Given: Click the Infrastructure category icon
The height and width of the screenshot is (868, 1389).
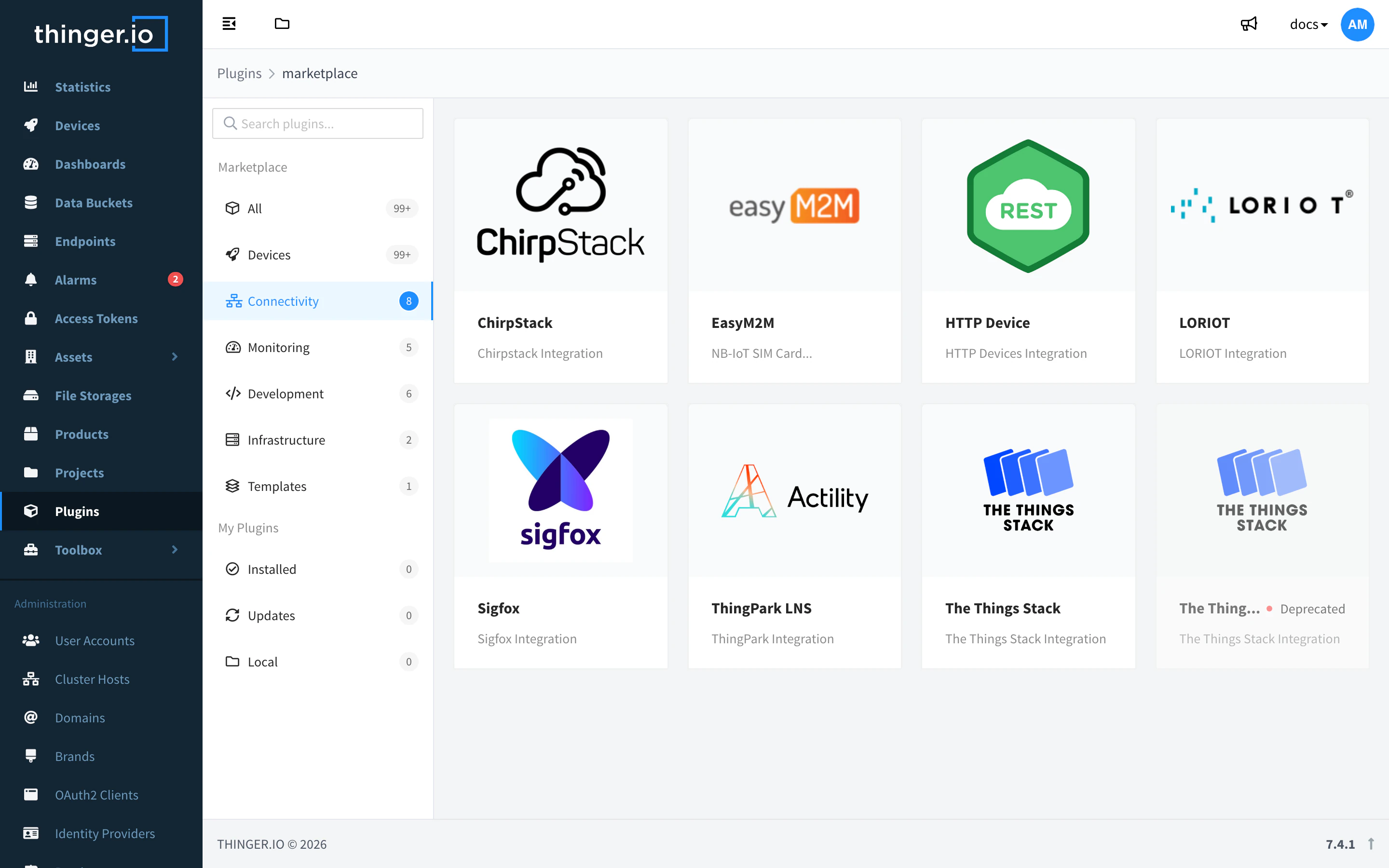Looking at the screenshot, I should [x=232, y=440].
